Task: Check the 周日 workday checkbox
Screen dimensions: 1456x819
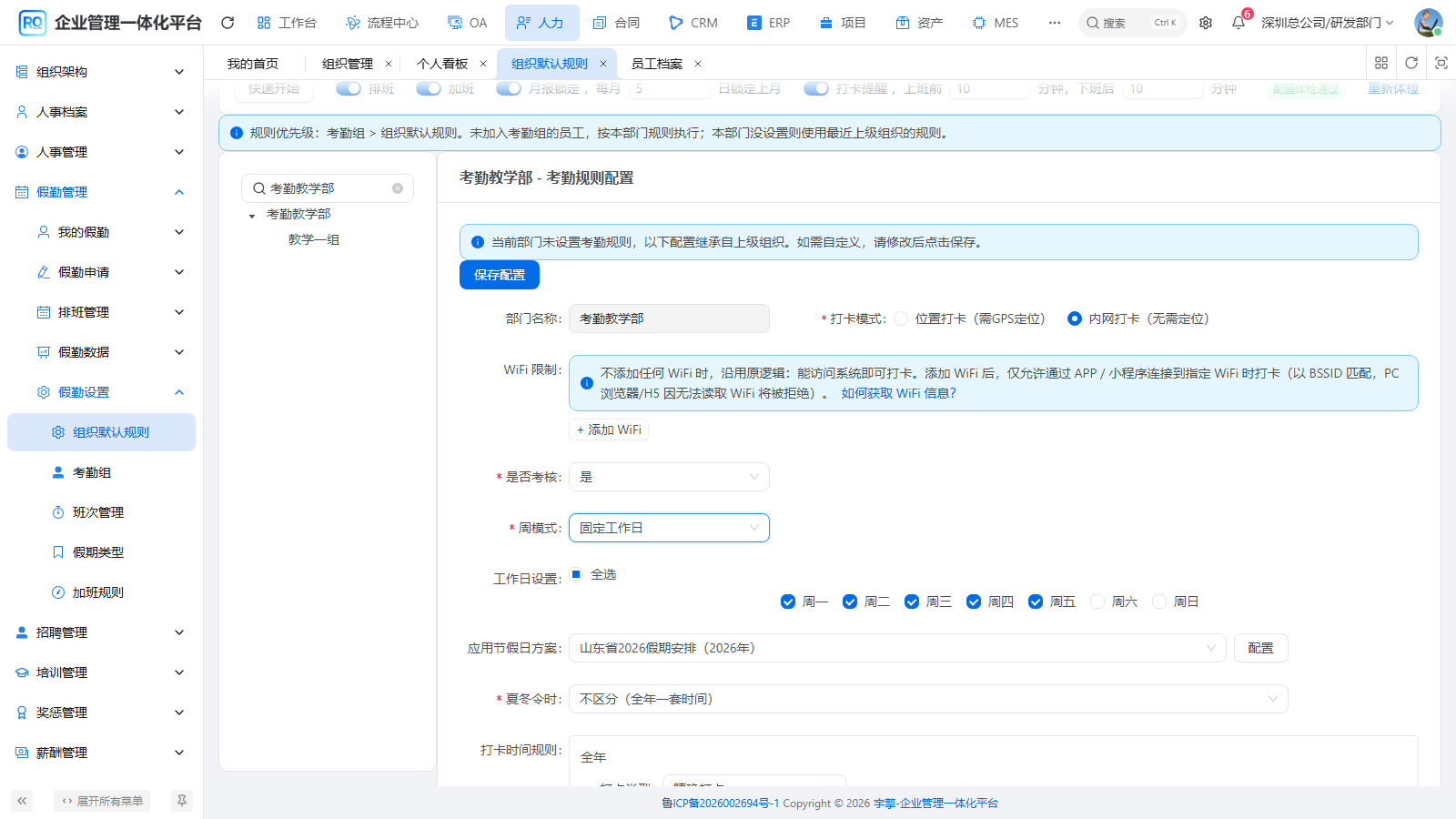Action: pyautogui.click(x=1159, y=602)
